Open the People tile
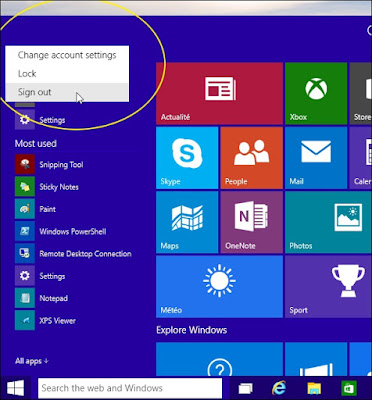Image resolution: width=372 pixels, height=400 pixels. click(252, 158)
